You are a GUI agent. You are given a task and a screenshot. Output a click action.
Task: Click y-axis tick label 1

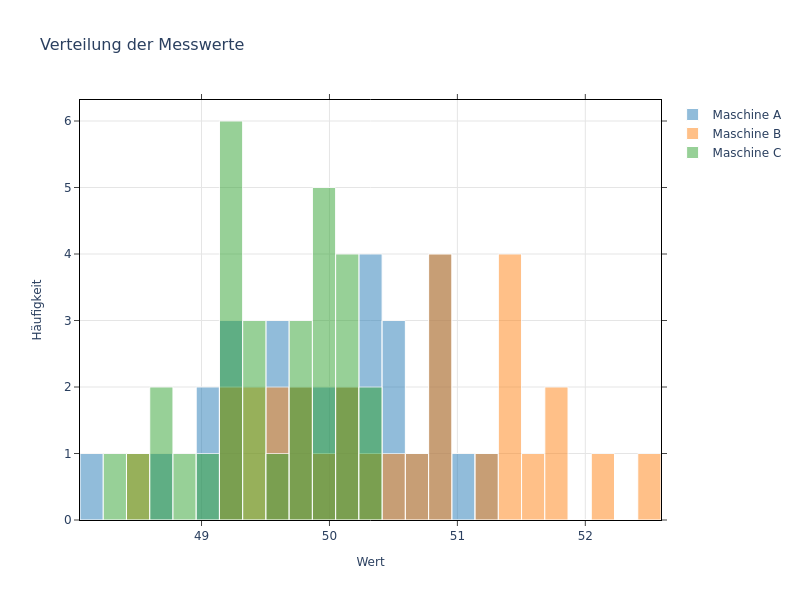[x=68, y=454]
